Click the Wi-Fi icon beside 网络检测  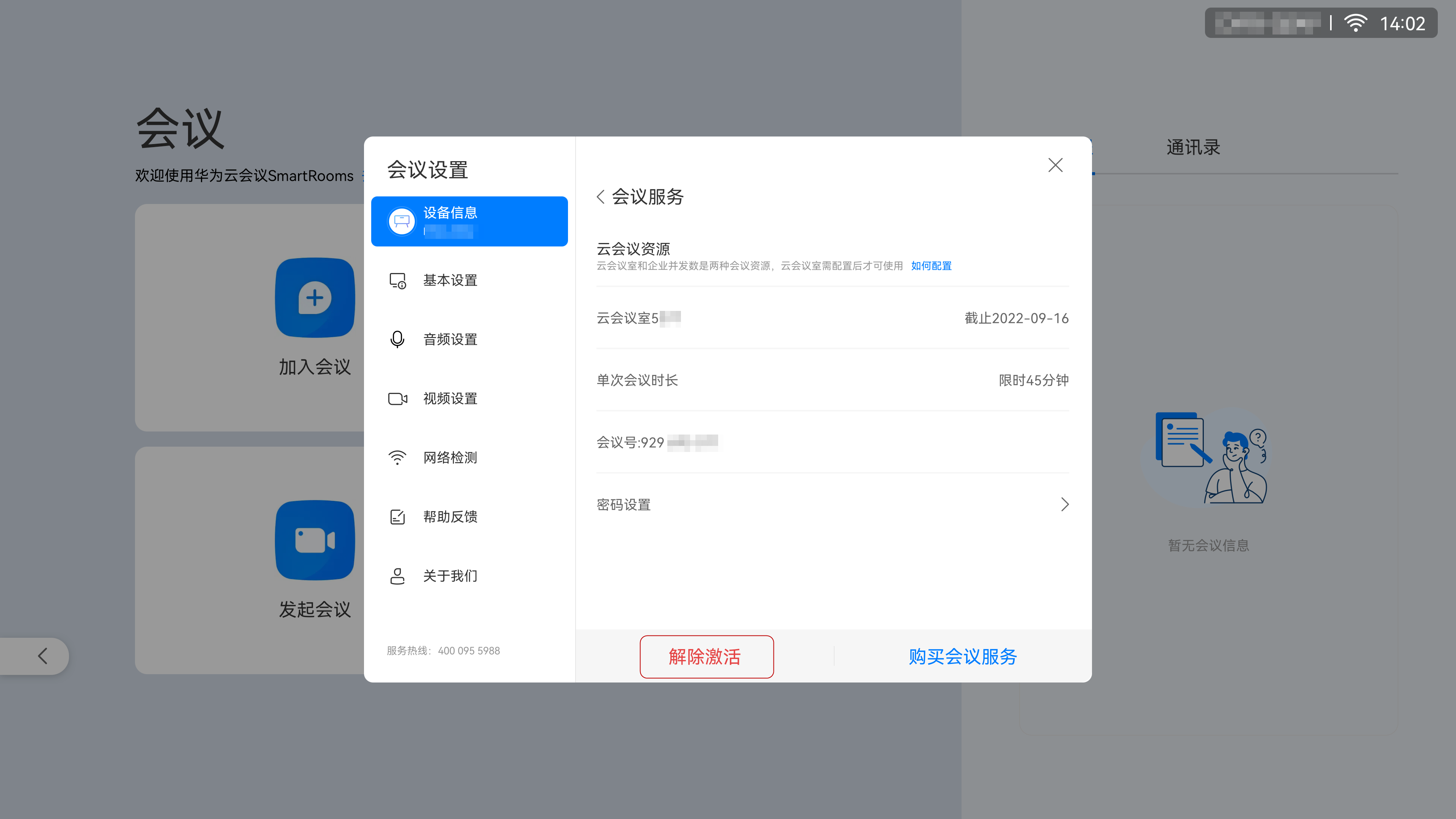[x=397, y=457]
